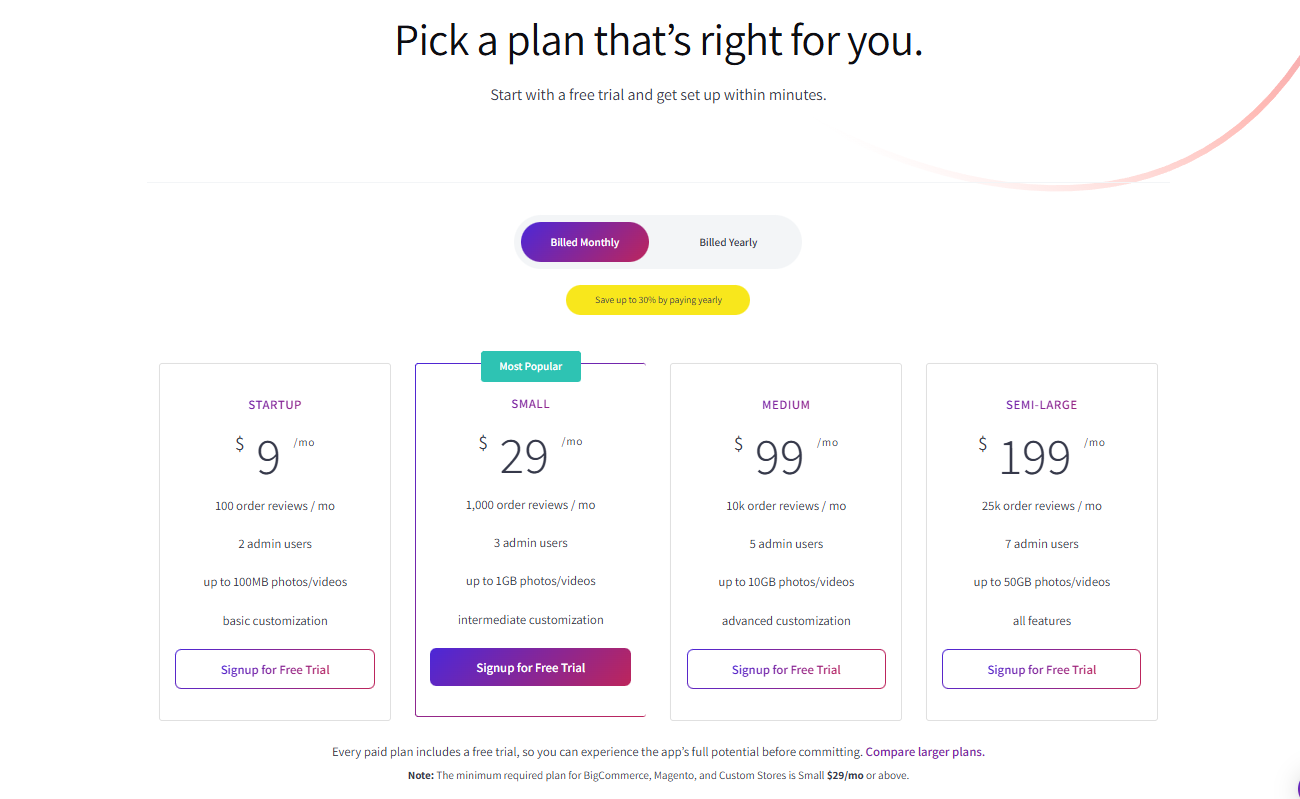Switch billing to Billed Yearly
The height and width of the screenshot is (799, 1300).
pos(728,242)
